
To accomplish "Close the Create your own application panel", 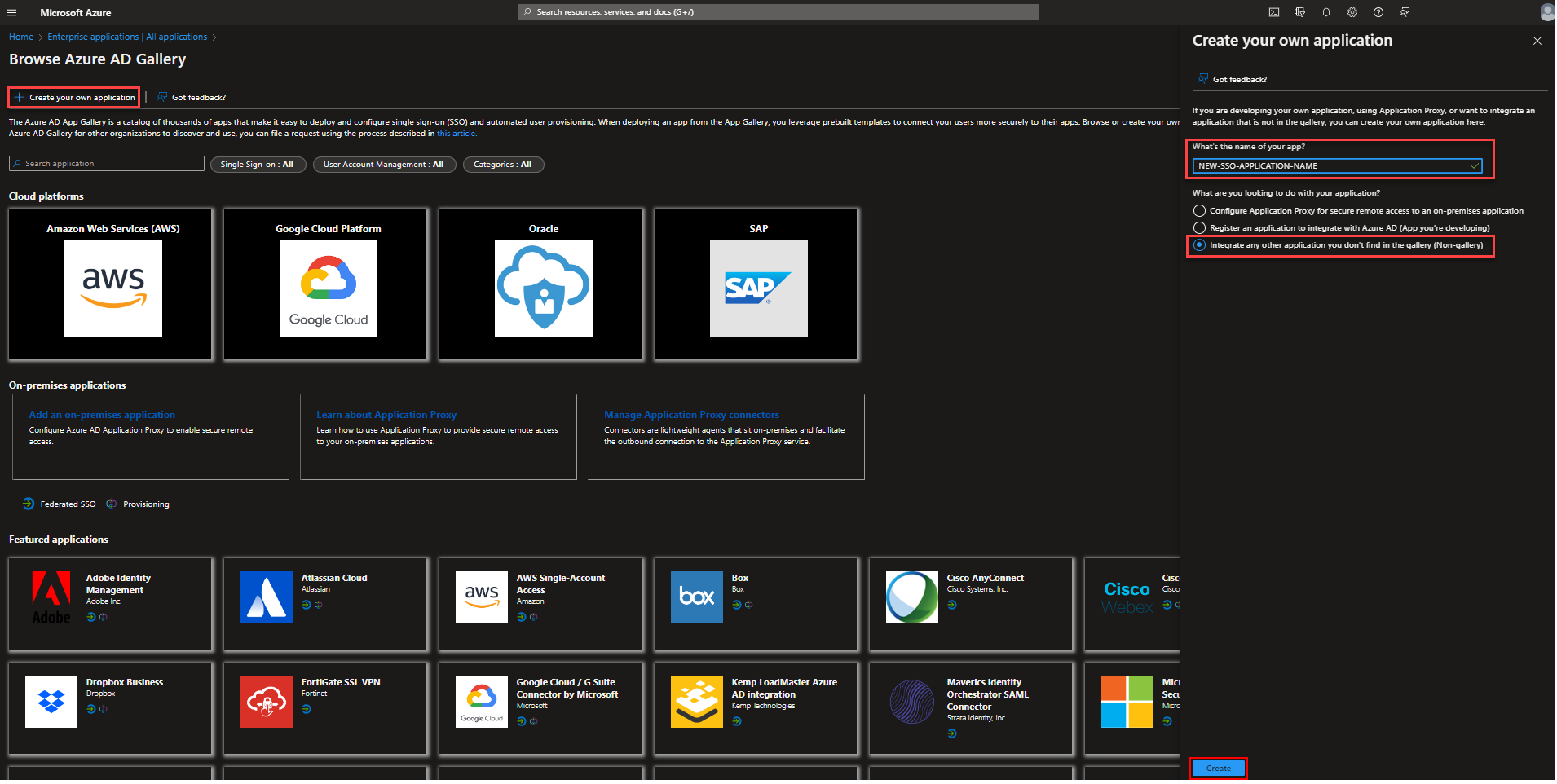I will tap(1537, 41).
